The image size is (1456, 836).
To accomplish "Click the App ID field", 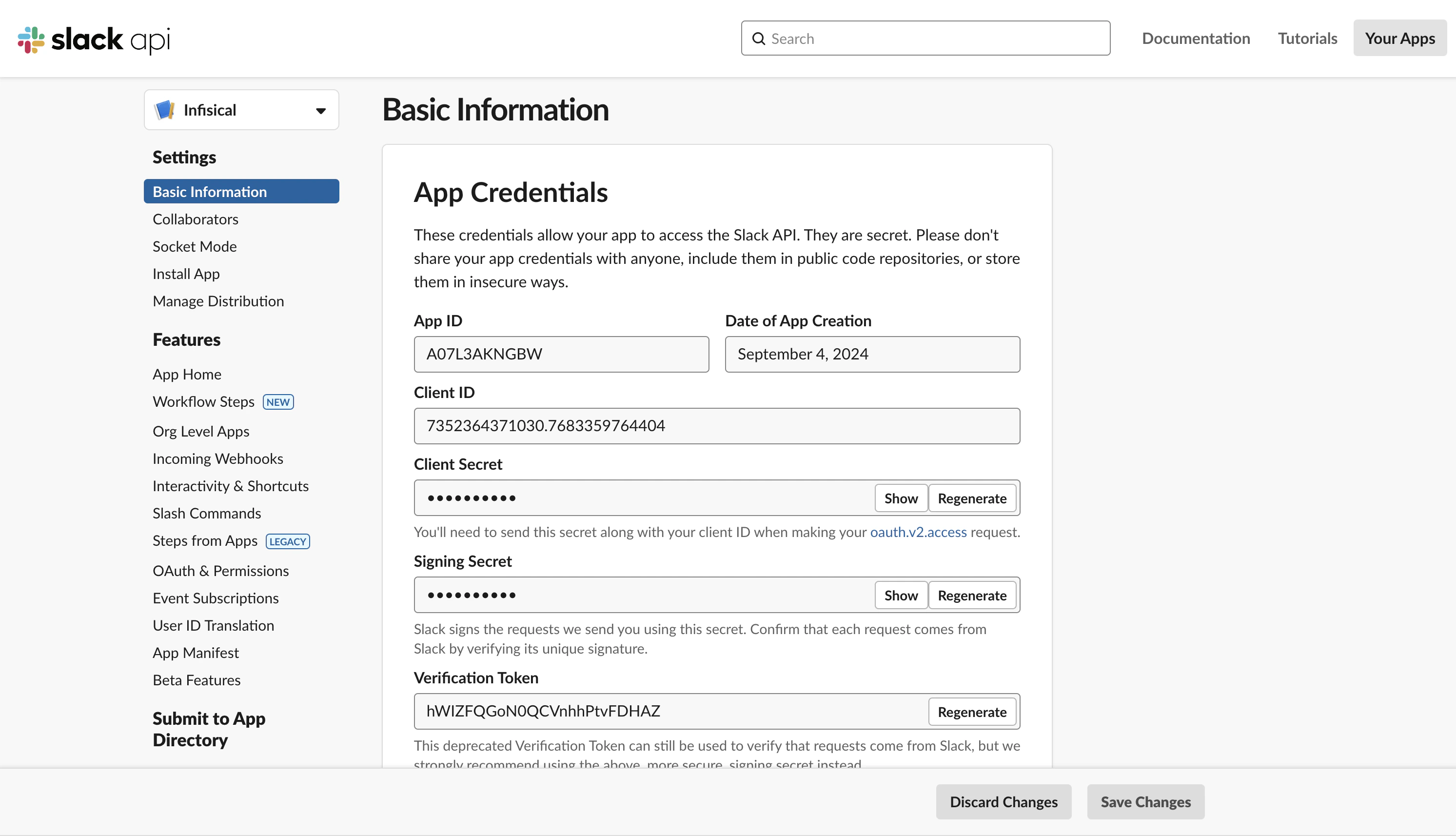I will point(561,354).
